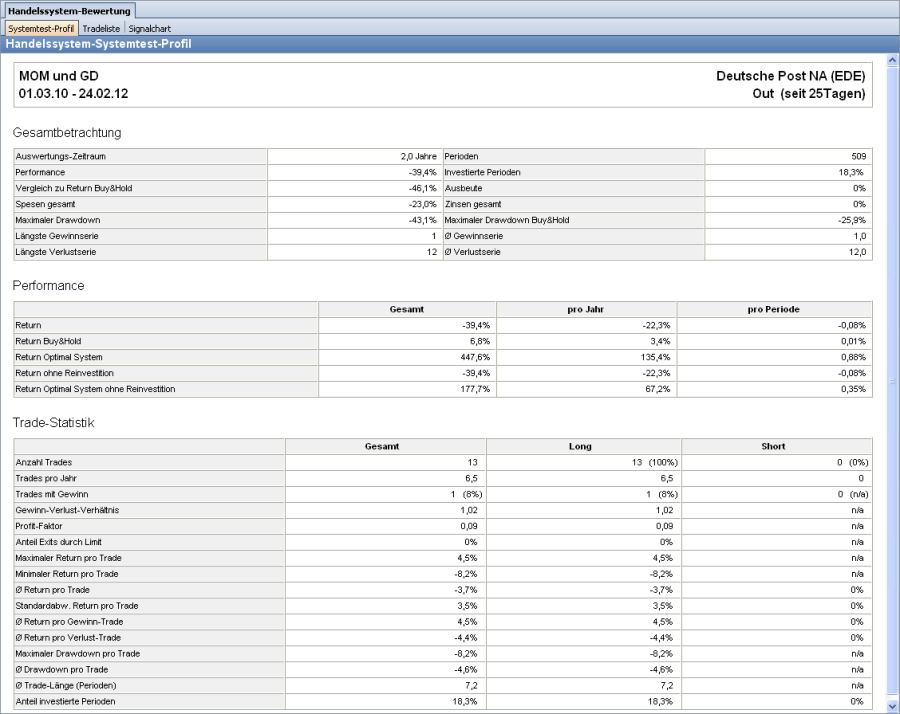
Task: Click the Maximaler Drawdown Buy&Hold label
Action: [506, 220]
